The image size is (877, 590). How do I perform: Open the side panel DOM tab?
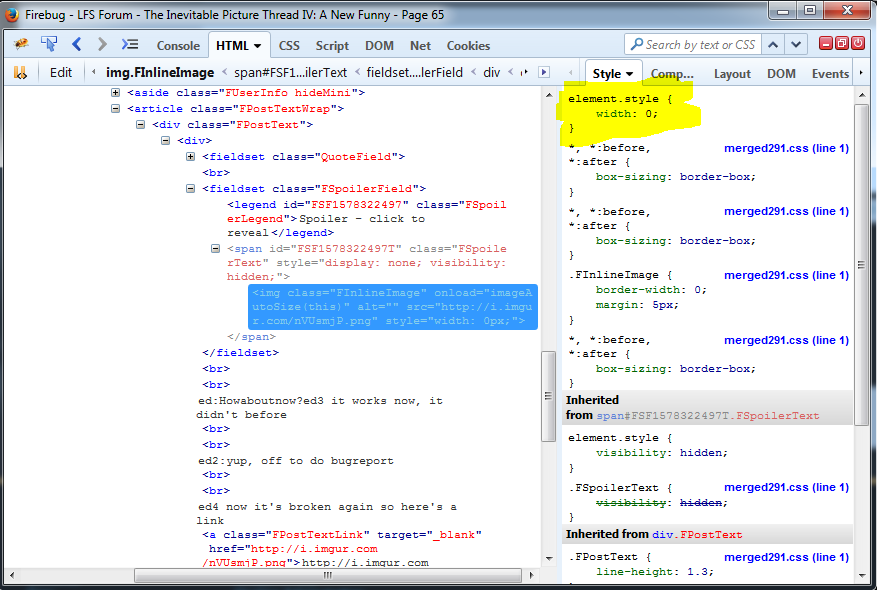point(781,74)
